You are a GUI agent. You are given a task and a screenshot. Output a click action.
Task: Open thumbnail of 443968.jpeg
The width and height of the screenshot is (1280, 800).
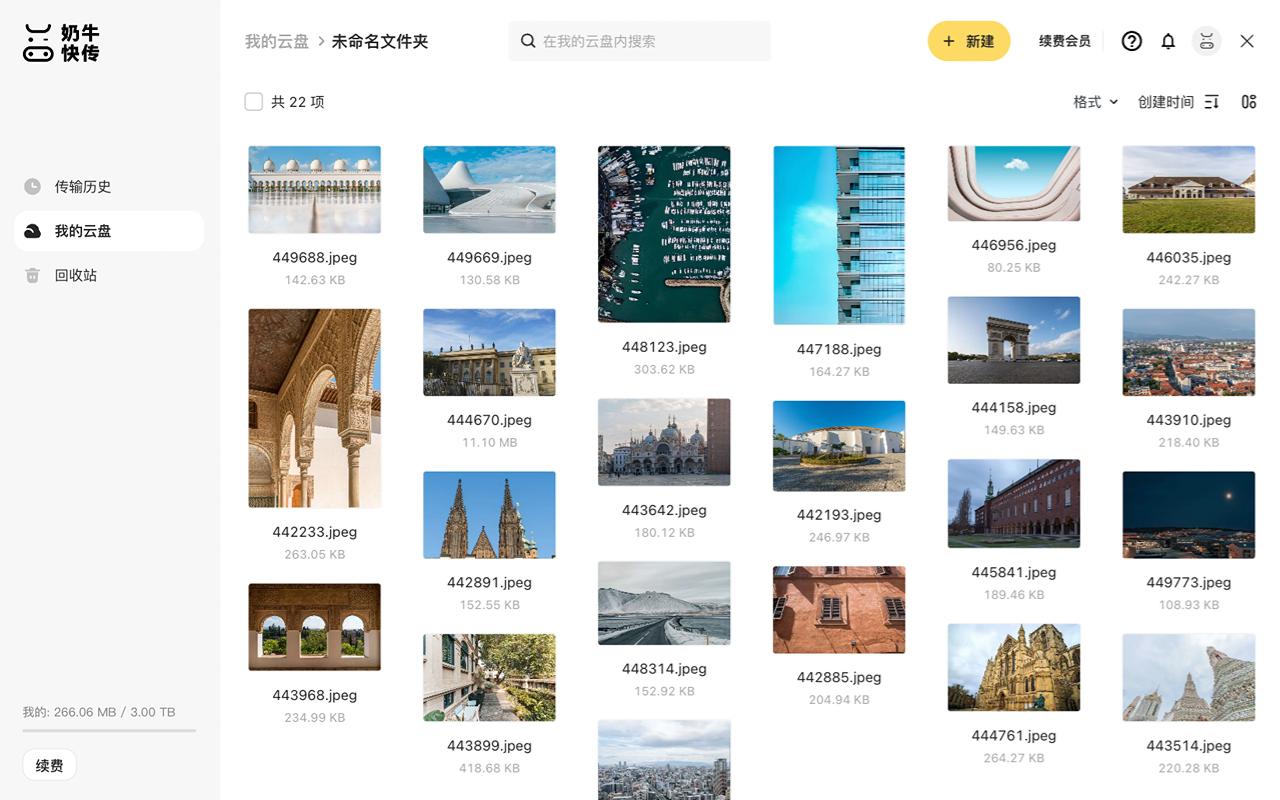point(315,627)
